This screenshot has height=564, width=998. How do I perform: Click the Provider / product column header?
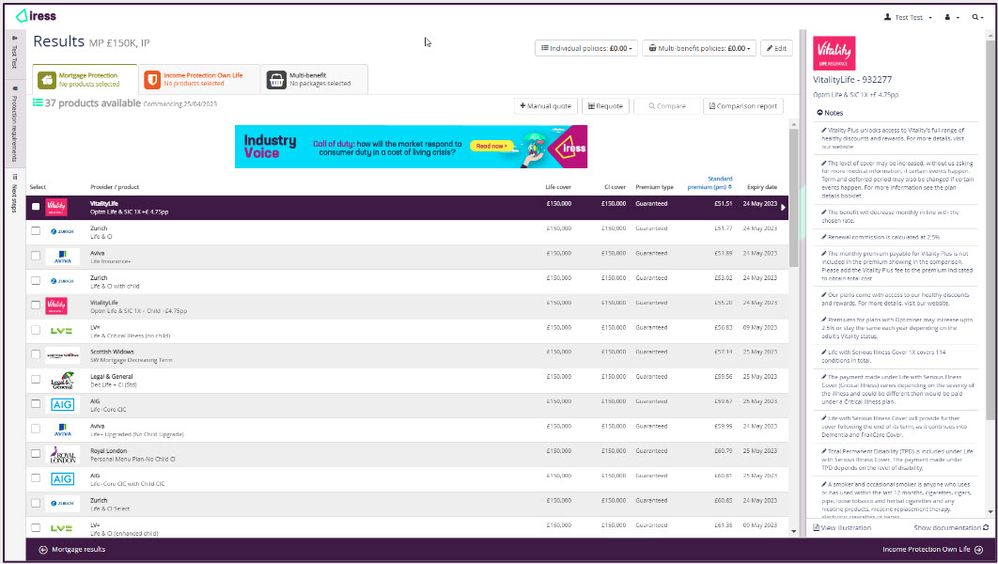click(115, 187)
